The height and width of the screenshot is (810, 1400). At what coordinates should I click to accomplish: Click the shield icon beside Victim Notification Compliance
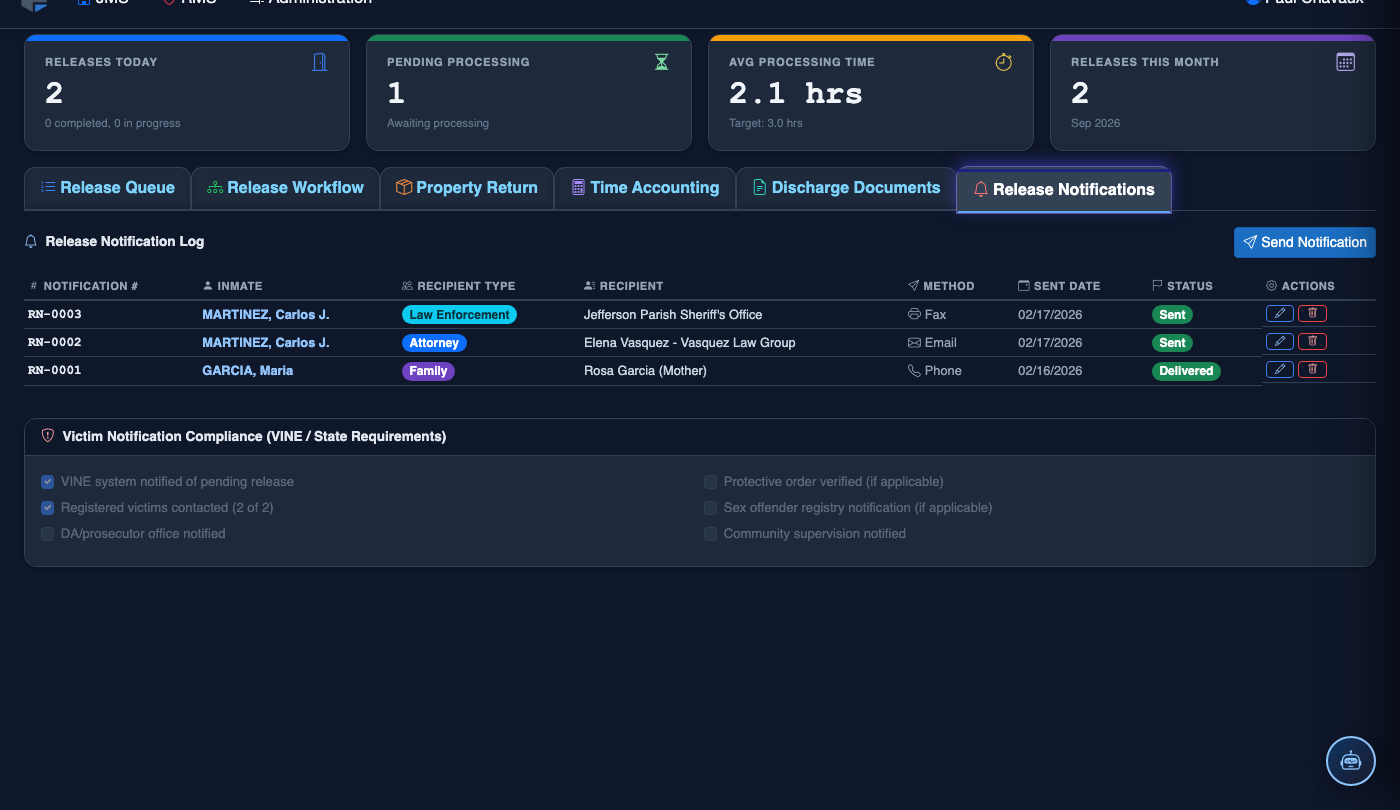(x=47, y=436)
